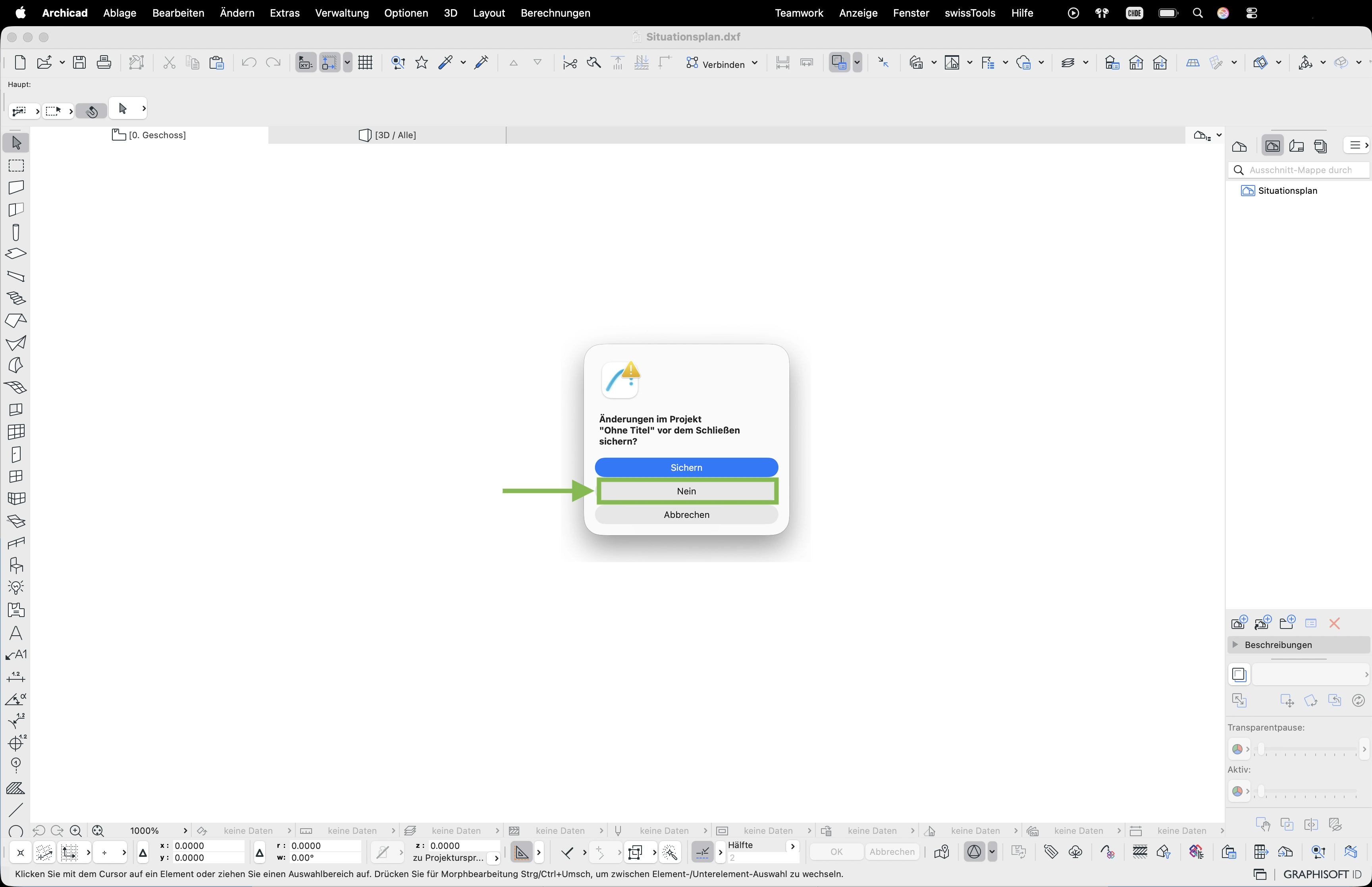Open the Bearbeiten menu
Screen dimensions: 1372x887
178,13
